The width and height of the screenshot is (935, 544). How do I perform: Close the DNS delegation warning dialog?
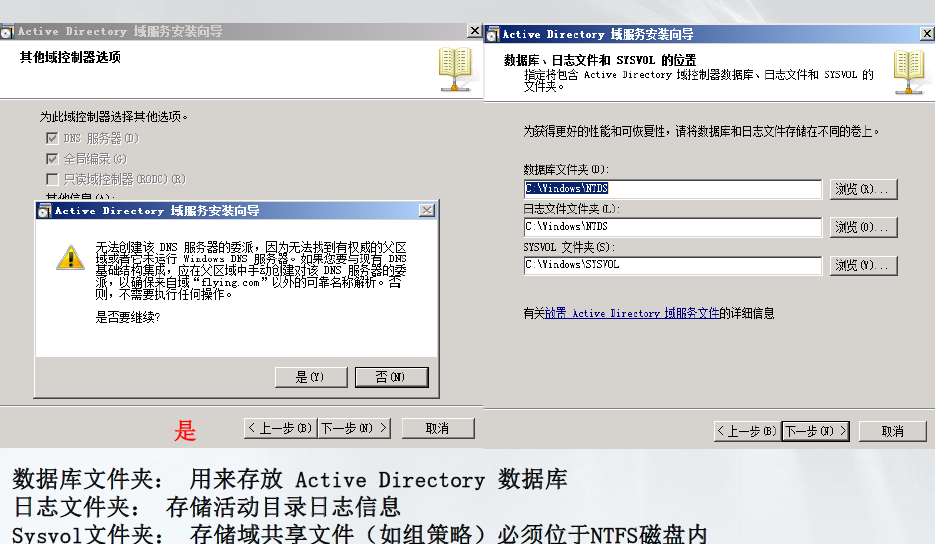click(427, 211)
